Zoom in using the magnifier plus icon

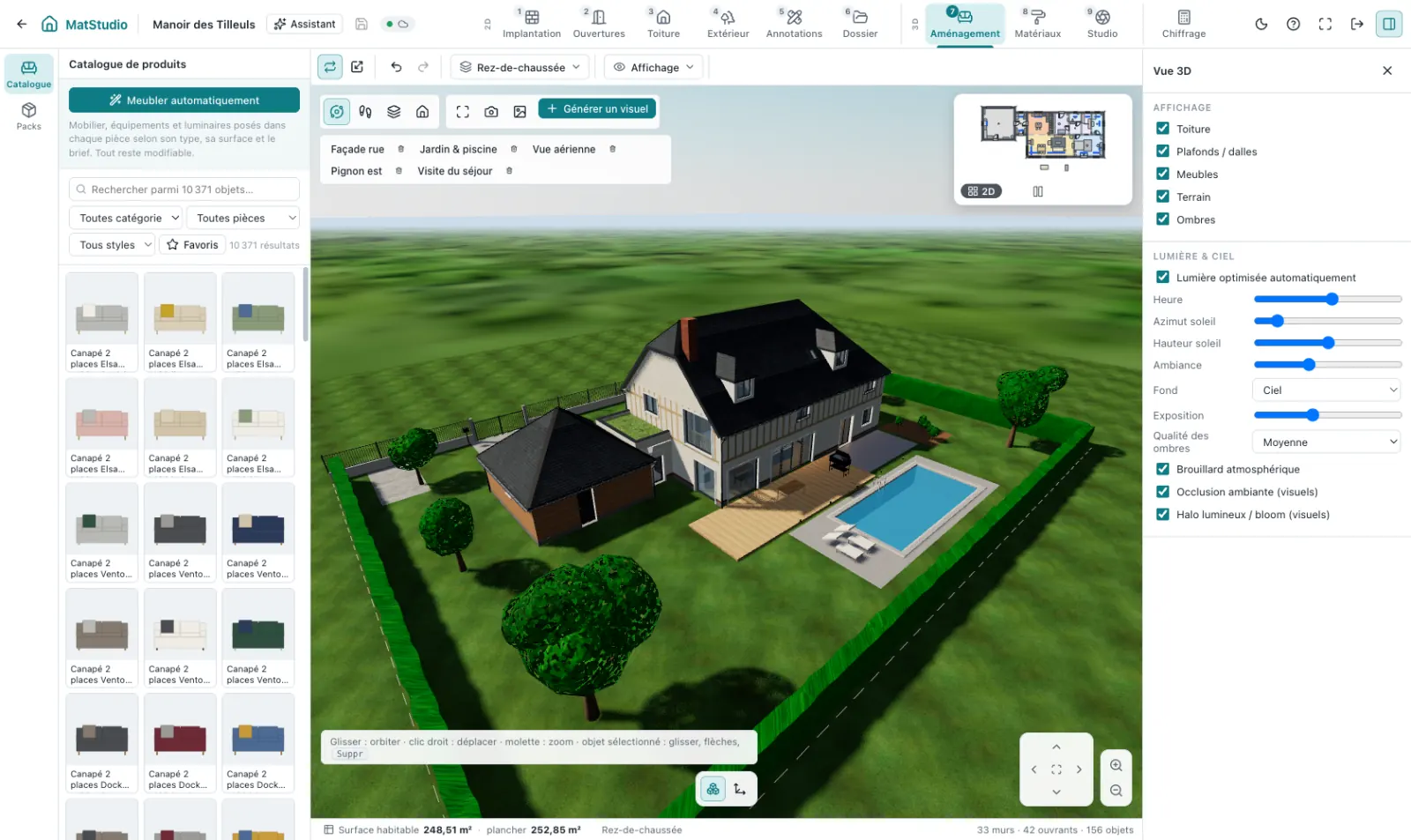(1116, 765)
